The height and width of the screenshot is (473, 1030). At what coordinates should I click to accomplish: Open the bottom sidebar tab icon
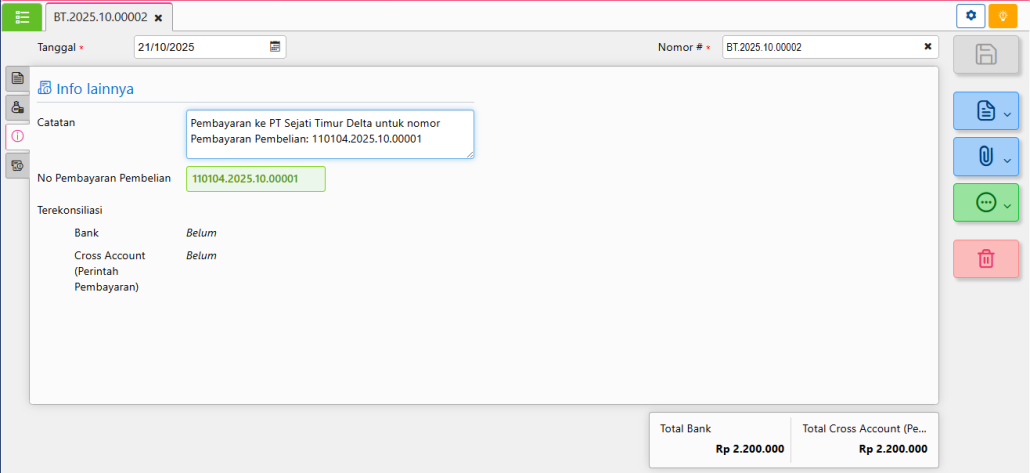(x=17, y=165)
